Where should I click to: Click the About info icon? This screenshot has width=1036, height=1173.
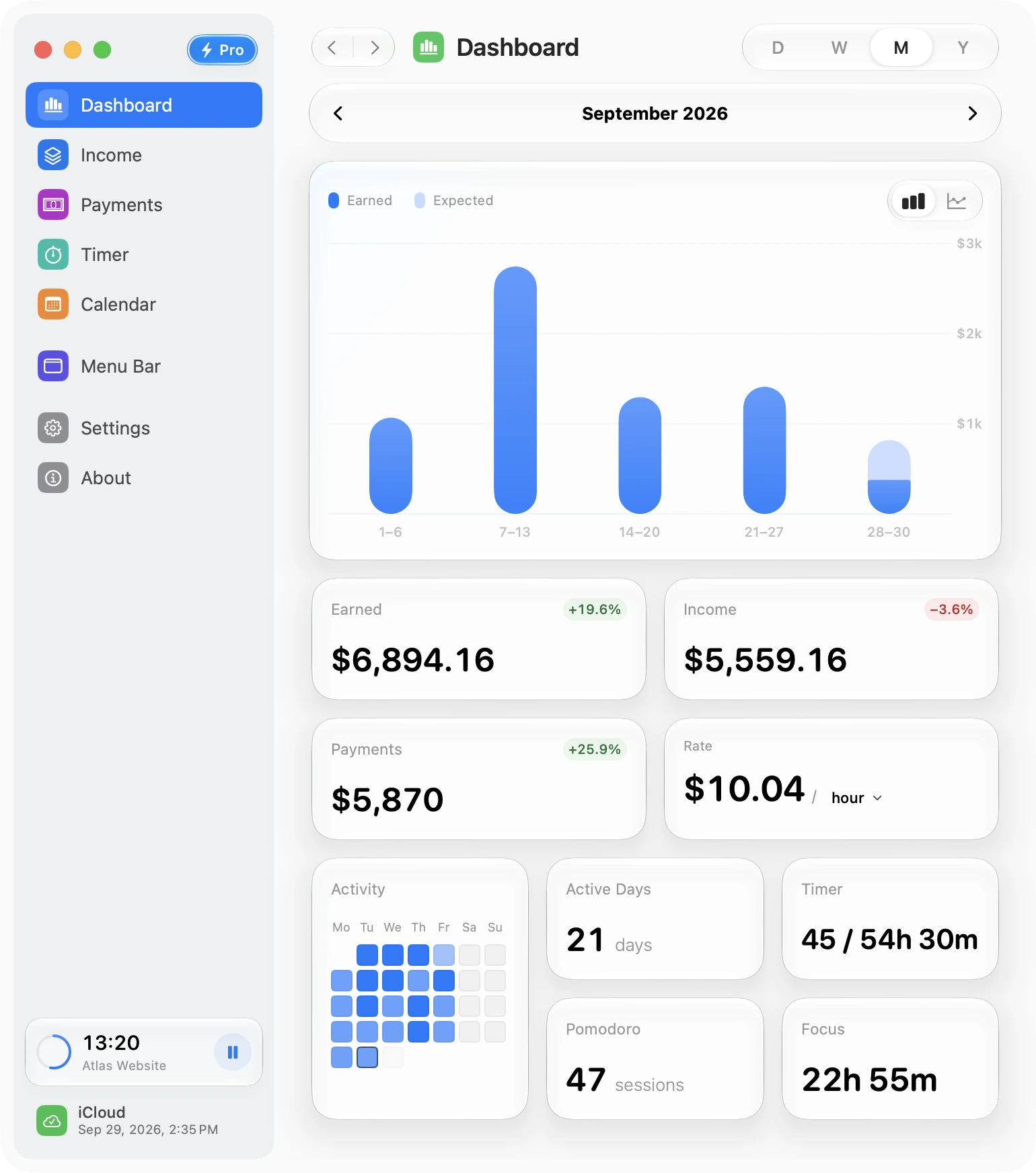(x=53, y=478)
